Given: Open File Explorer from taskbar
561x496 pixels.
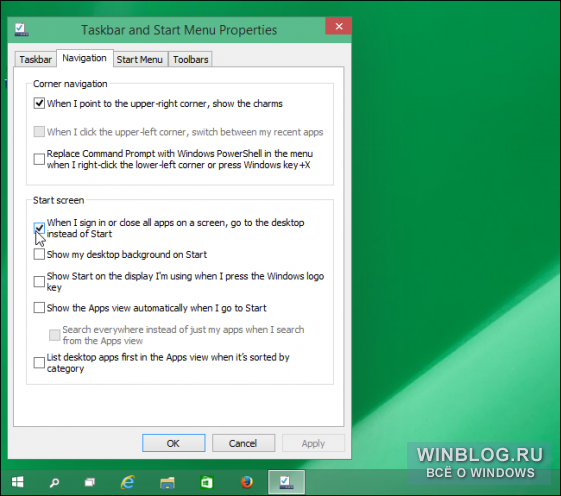Looking at the screenshot, I should [x=167, y=482].
